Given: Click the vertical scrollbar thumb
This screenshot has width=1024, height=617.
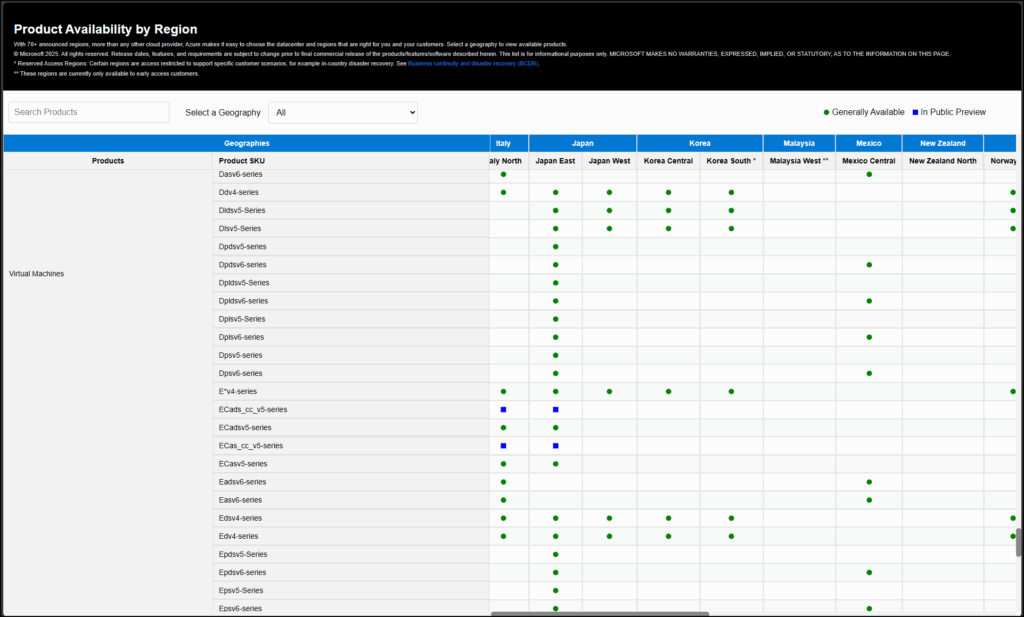Looking at the screenshot, I should (x=1018, y=542).
